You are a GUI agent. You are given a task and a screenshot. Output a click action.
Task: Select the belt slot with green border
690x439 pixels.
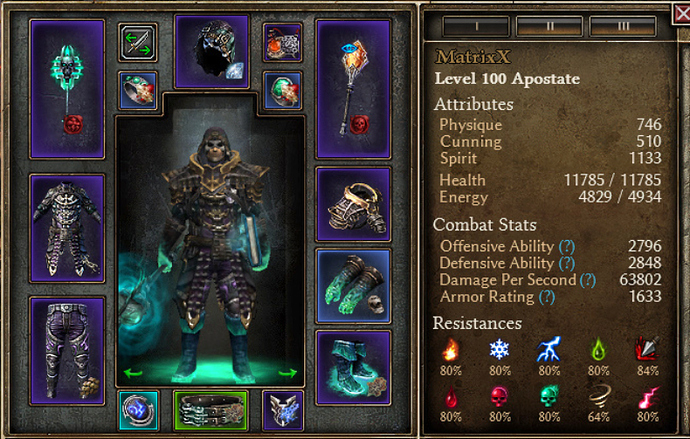pos(211,410)
